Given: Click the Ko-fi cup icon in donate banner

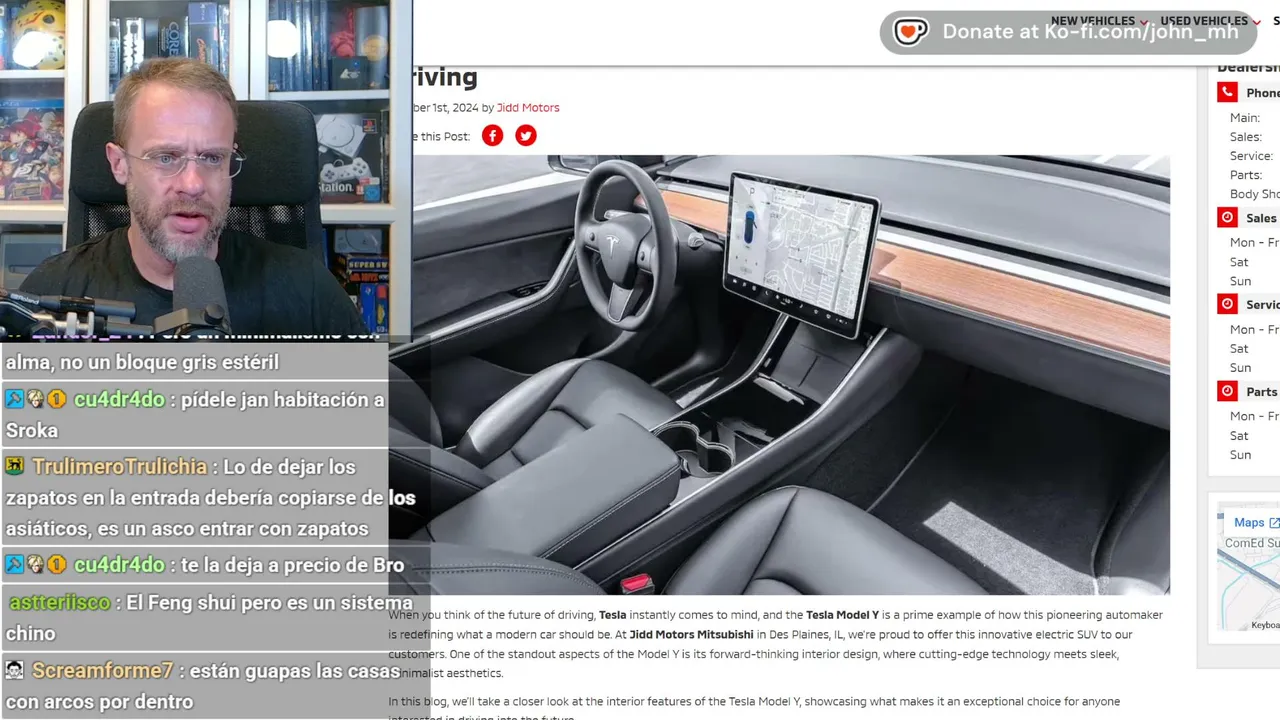Looking at the screenshot, I should tap(910, 32).
